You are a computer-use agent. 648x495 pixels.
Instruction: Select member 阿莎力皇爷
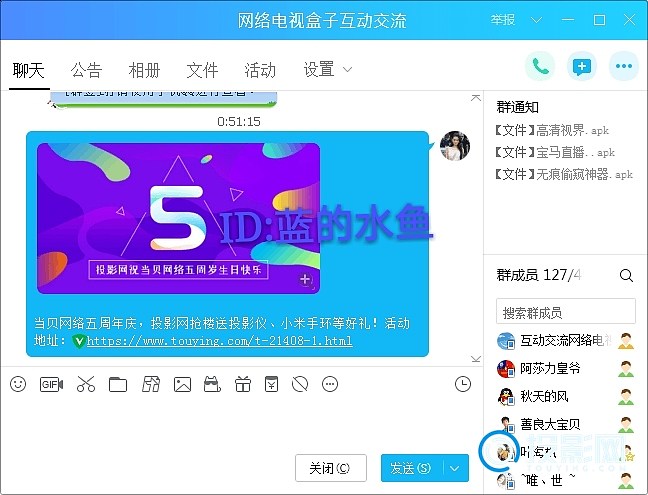tap(565, 369)
